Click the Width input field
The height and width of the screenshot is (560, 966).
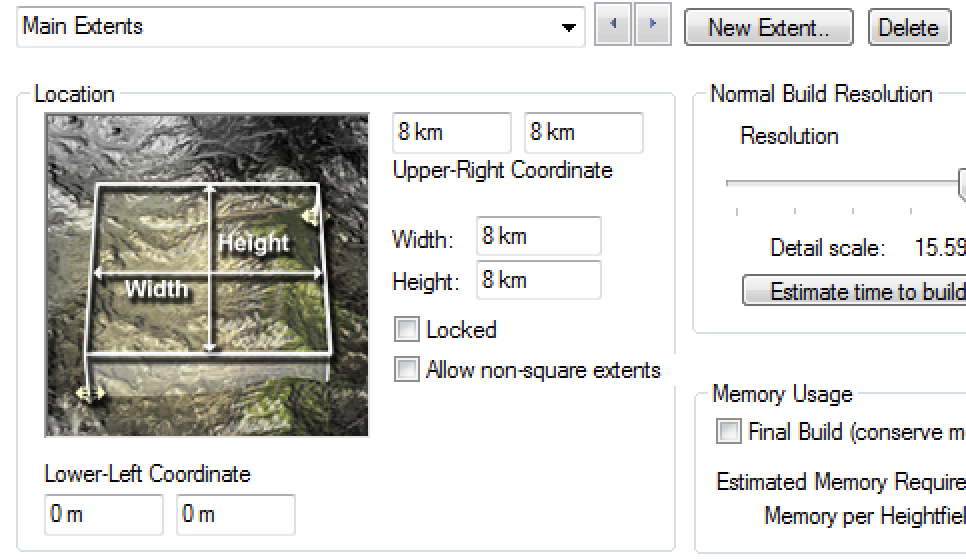(538, 236)
